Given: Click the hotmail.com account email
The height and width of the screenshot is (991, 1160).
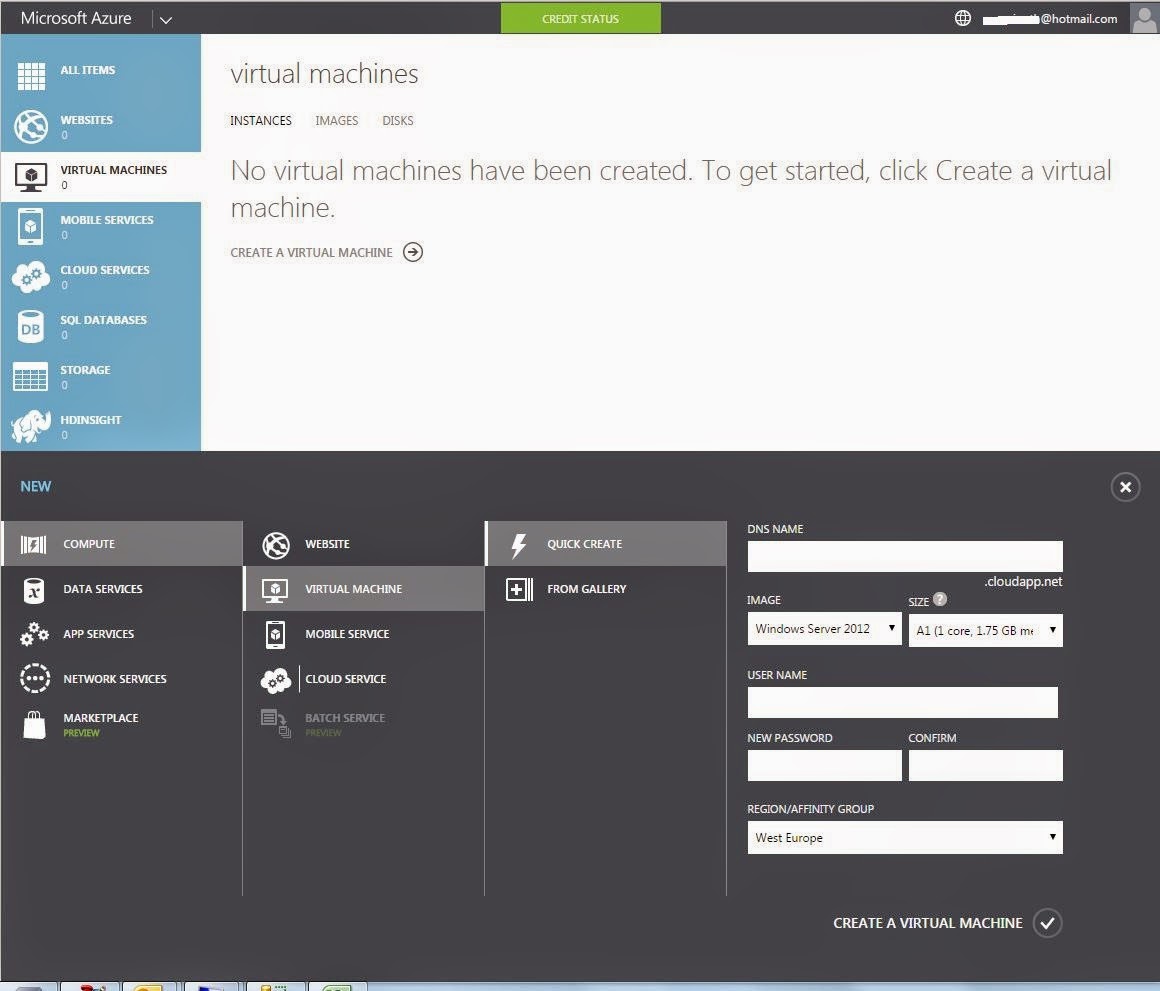Looking at the screenshot, I should point(1050,18).
